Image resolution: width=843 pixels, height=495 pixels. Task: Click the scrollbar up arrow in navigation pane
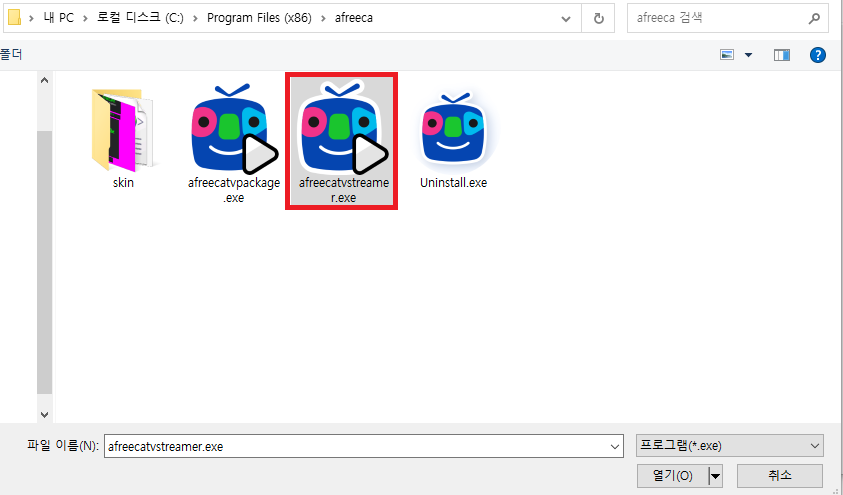pyautogui.click(x=45, y=80)
